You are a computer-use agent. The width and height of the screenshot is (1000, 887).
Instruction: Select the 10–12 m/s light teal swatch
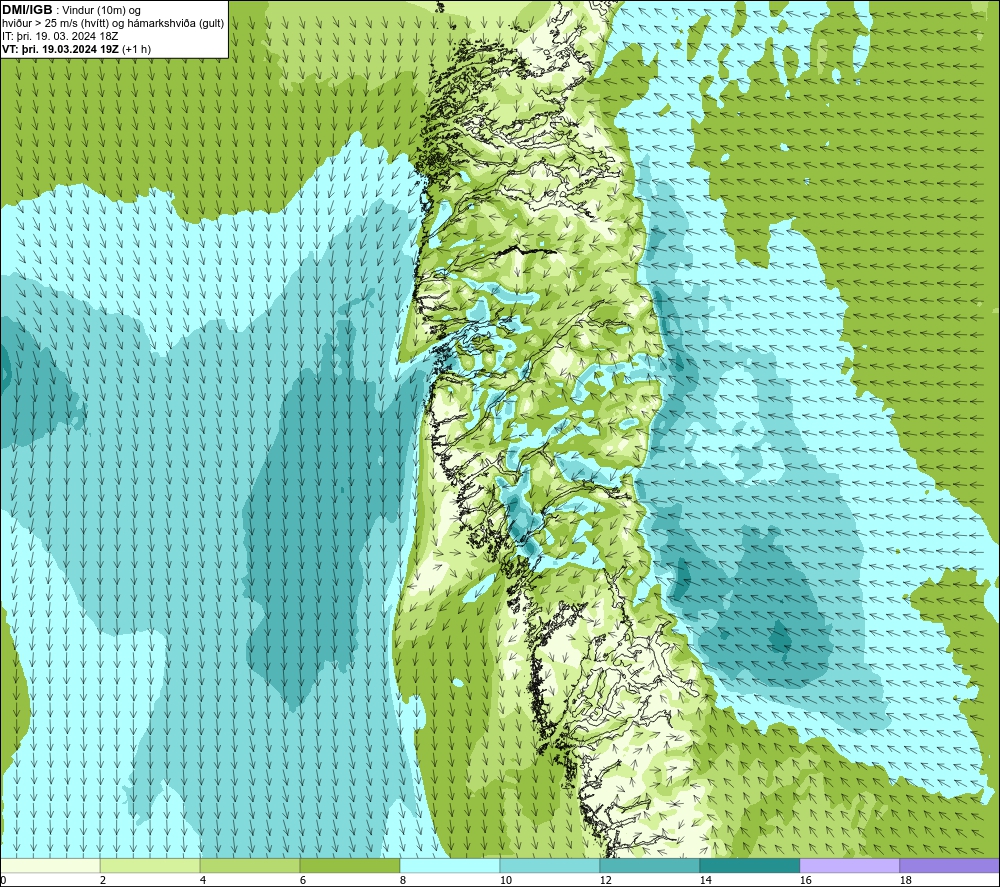pyautogui.click(x=550, y=865)
